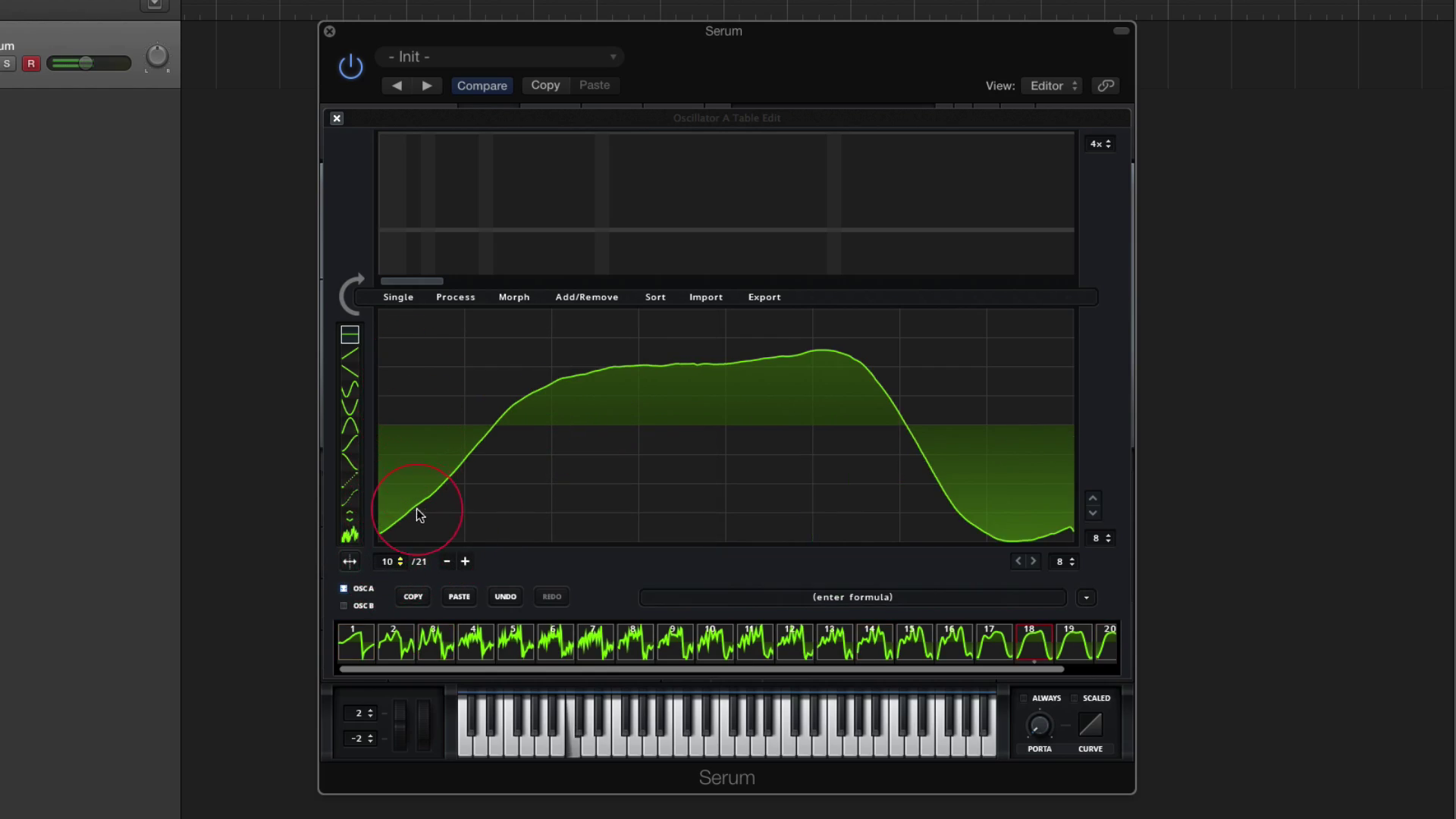Screen dimensions: 1456x819
Task: Select OSC B checkbox
Action: click(344, 606)
